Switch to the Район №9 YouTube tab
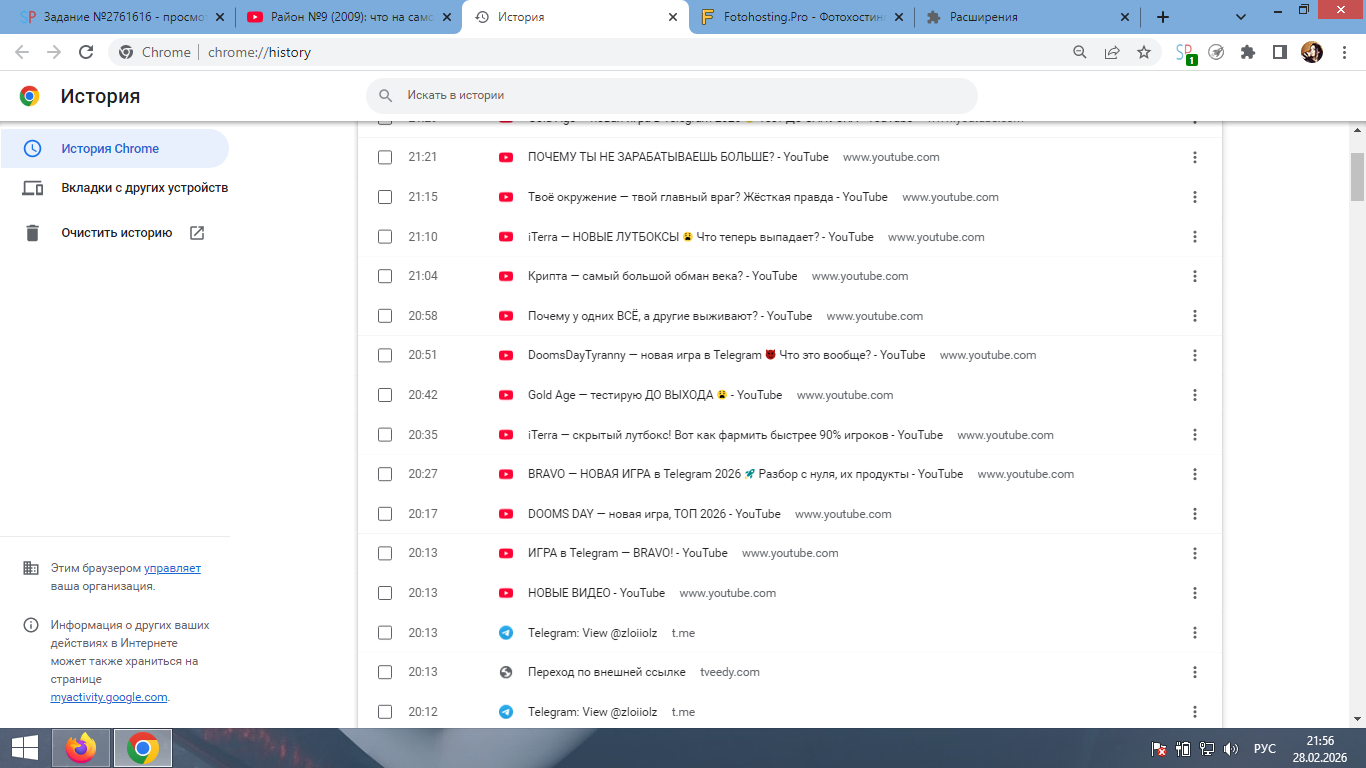The image size is (1366, 768). tap(349, 17)
